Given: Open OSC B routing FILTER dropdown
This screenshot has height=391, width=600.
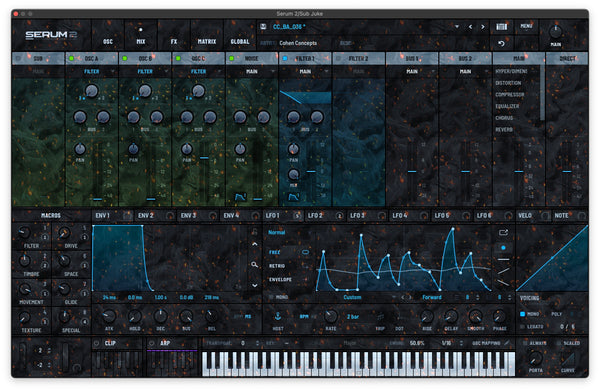Looking at the screenshot, I should [x=145, y=71].
